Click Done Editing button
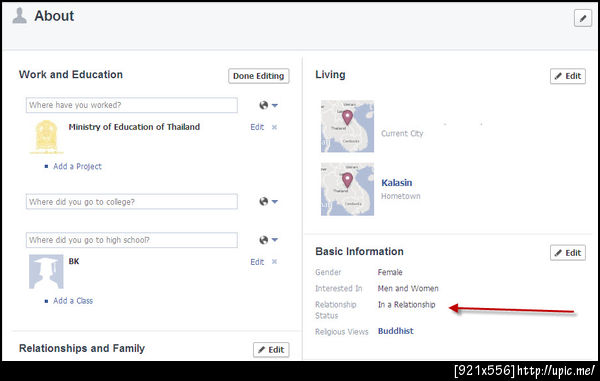Viewport: 600px width, 381px height. (259, 76)
